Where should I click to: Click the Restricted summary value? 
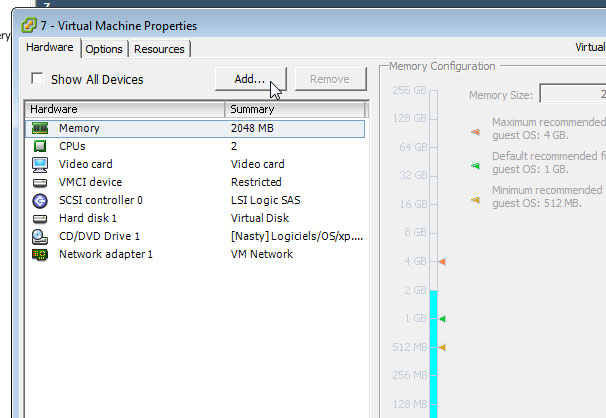(256, 182)
